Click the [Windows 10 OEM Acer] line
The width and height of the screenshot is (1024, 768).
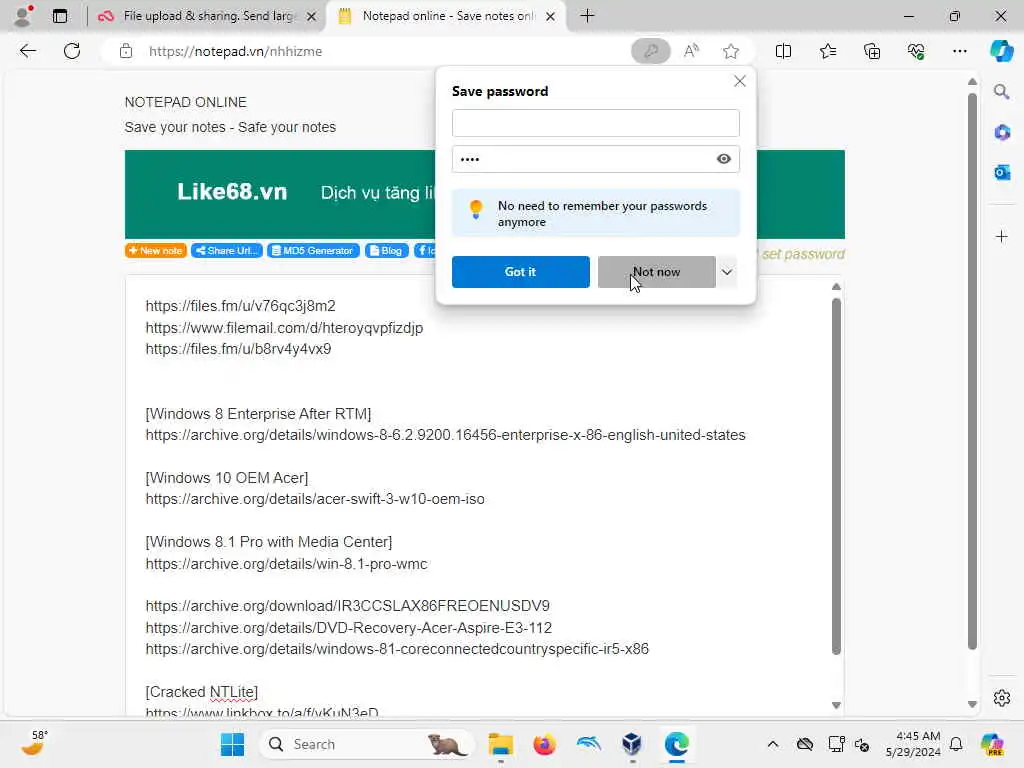[227, 477]
